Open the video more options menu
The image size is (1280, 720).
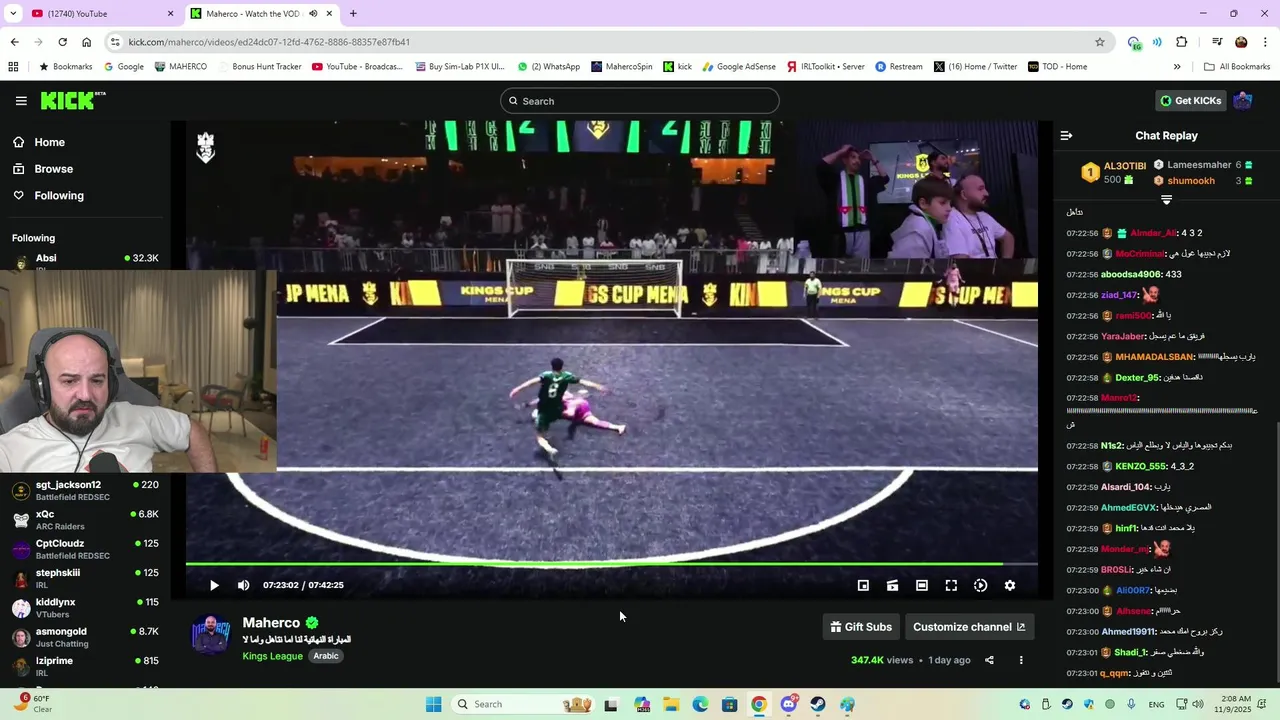tap(1021, 660)
